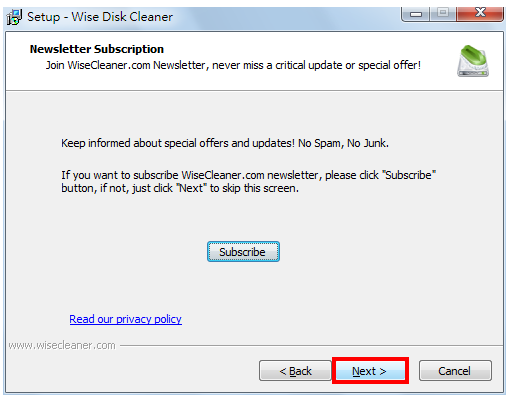511x400 pixels.
Task: Click the setup installer icon in title bar
Action: pyautogui.click(x=14, y=17)
